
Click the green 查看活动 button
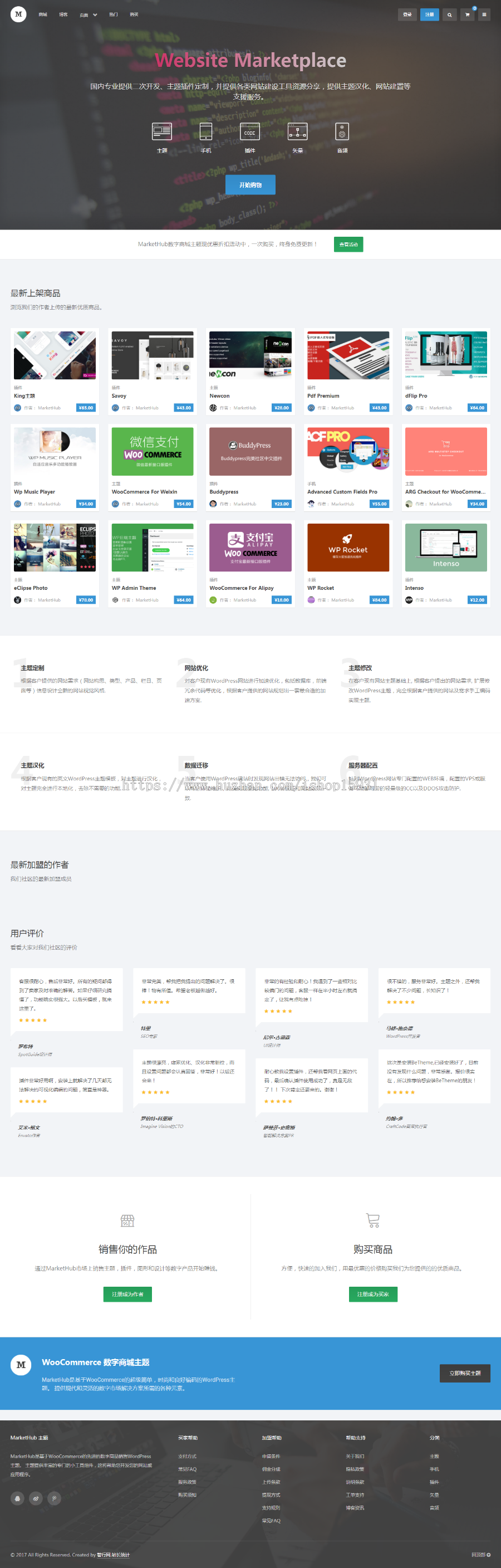[348, 244]
